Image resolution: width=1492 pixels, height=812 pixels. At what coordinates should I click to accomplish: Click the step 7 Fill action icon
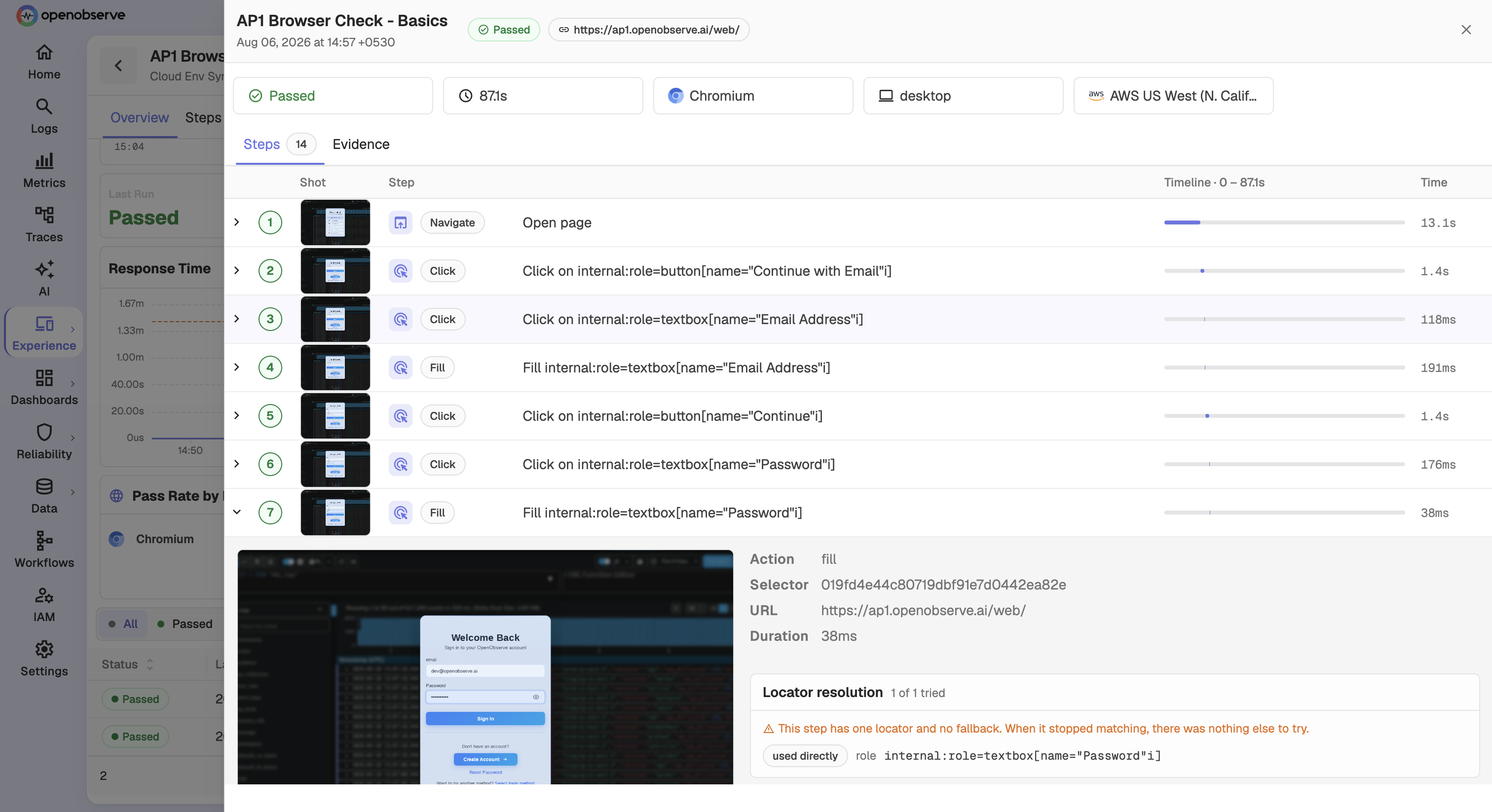(400, 513)
